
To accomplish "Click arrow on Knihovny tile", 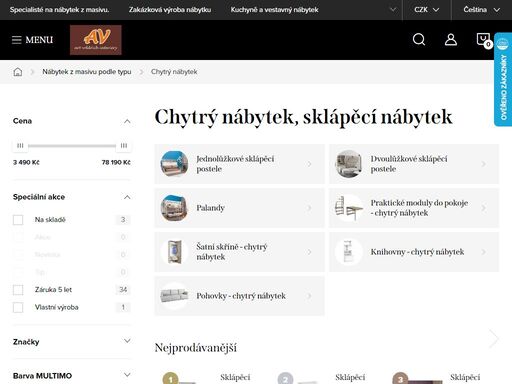I will pos(484,252).
